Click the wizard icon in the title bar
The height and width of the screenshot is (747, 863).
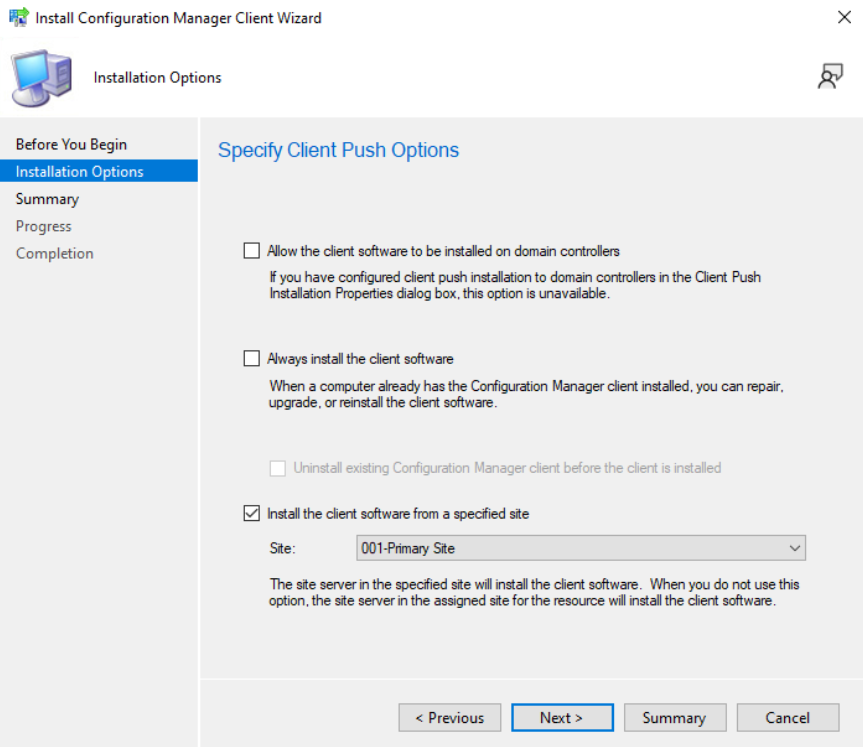pyautogui.click(x=19, y=18)
